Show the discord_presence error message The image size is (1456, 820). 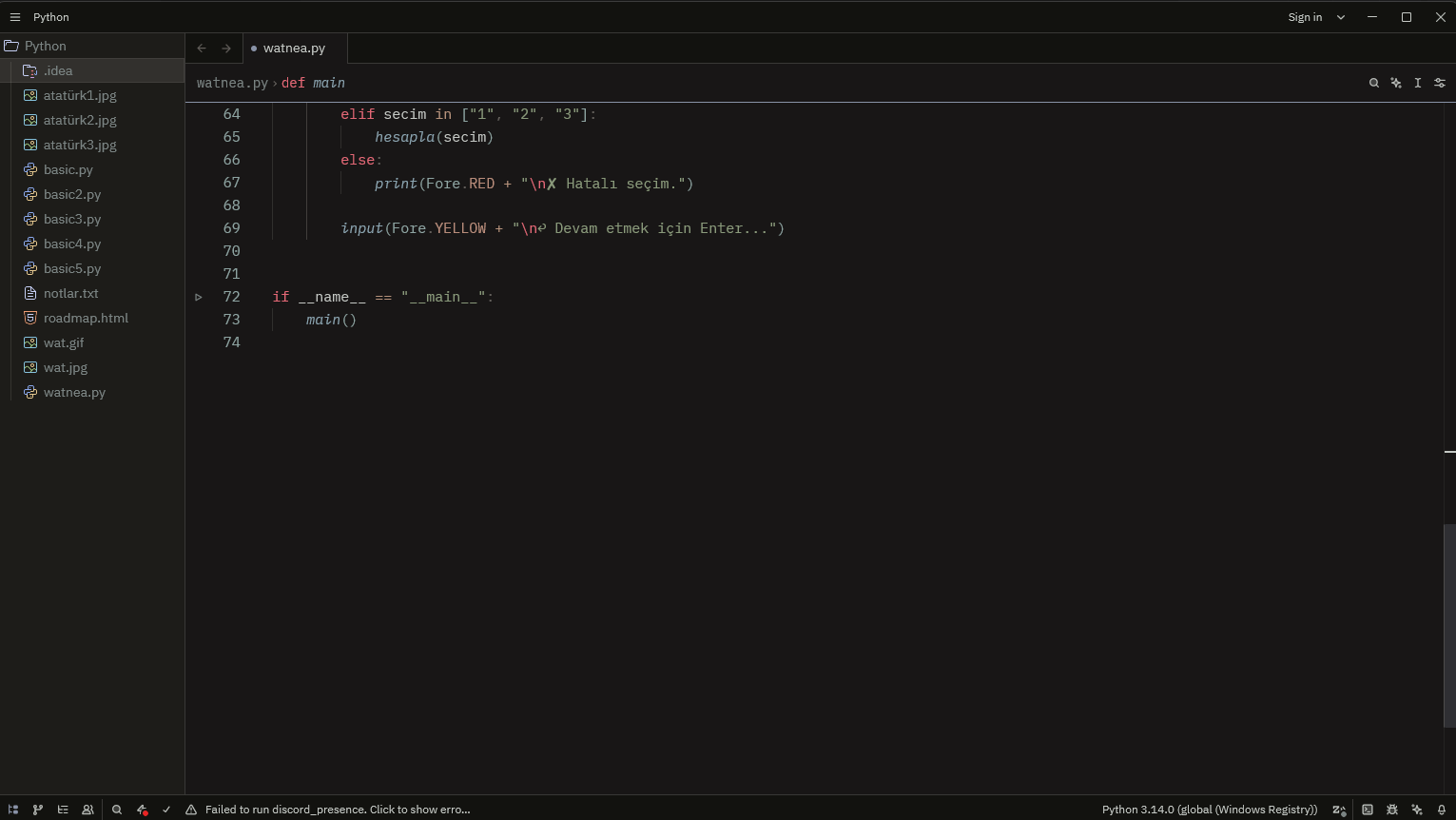(x=338, y=810)
